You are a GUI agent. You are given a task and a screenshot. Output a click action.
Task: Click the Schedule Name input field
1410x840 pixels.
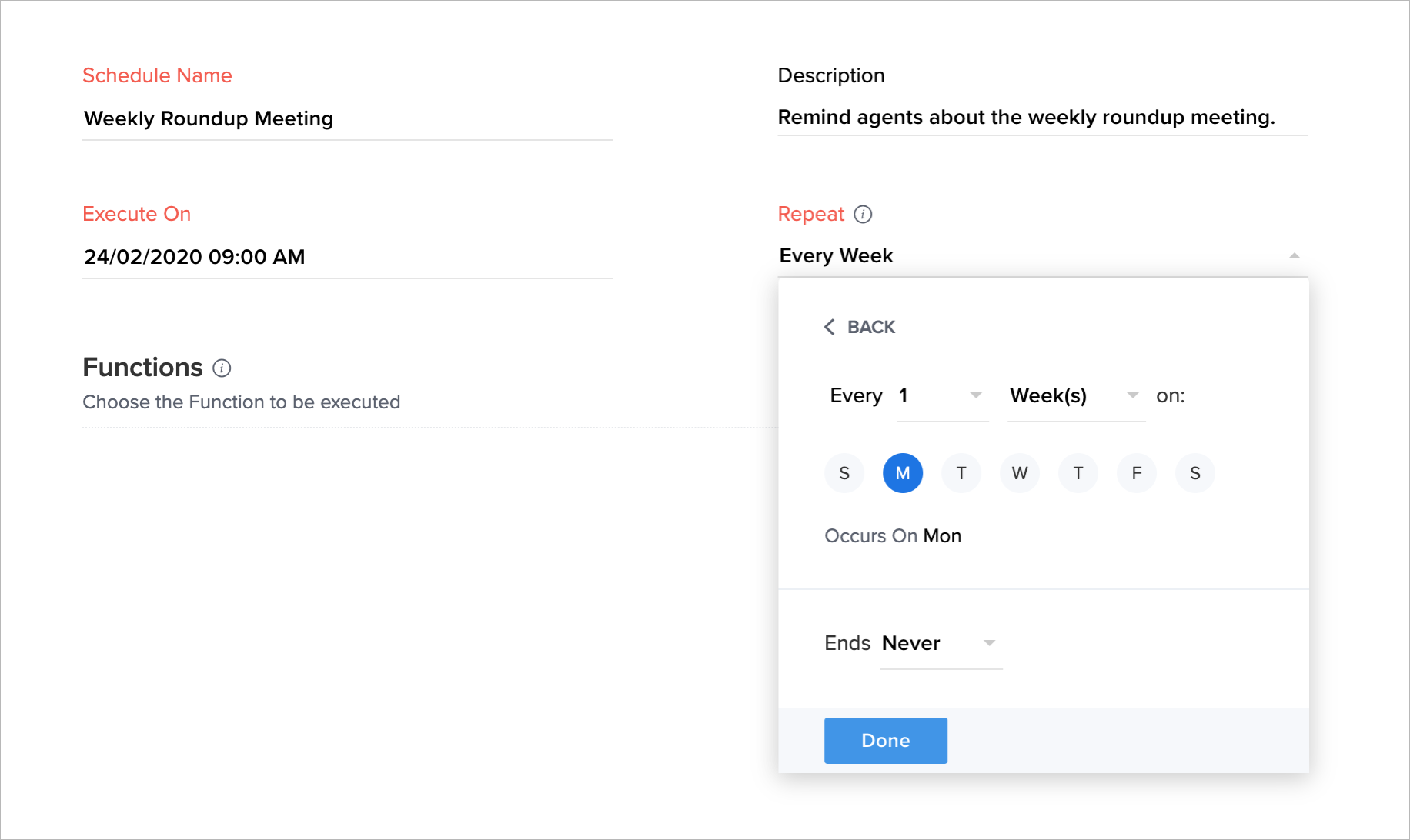pos(346,119)
